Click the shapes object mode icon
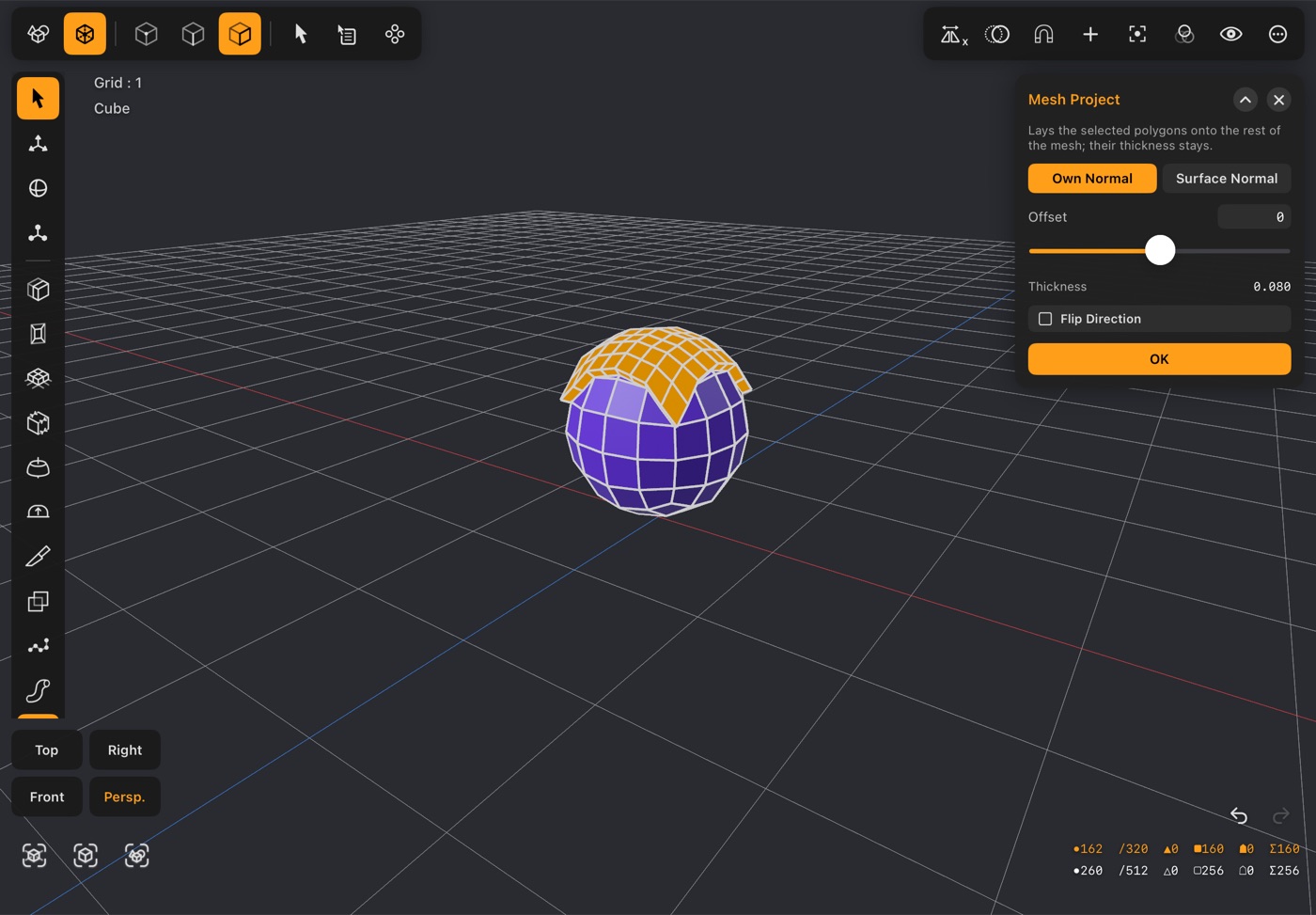 tap(39, 35)
